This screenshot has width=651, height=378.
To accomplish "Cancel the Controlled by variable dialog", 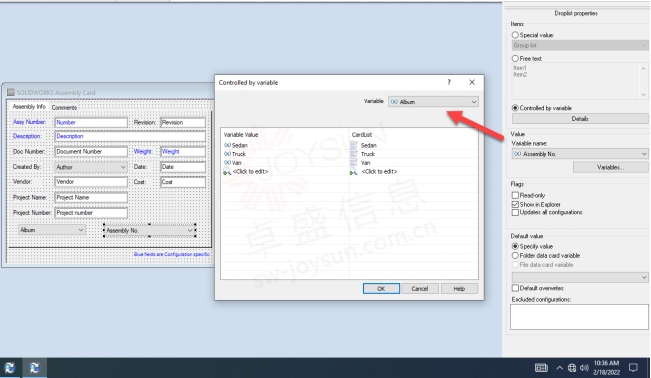I will [419, 289].
